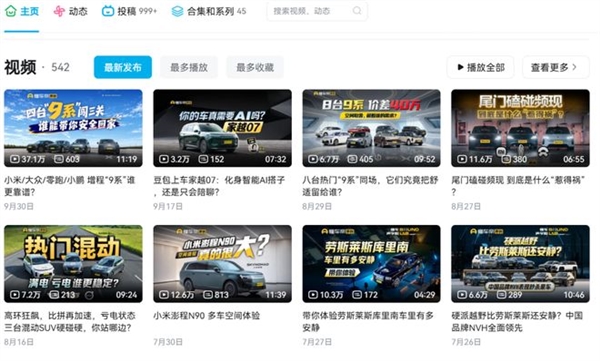Screen dimensions: 600x361
Task: Click 查看更多 to see more videos
Action: (x=556, y=67)
